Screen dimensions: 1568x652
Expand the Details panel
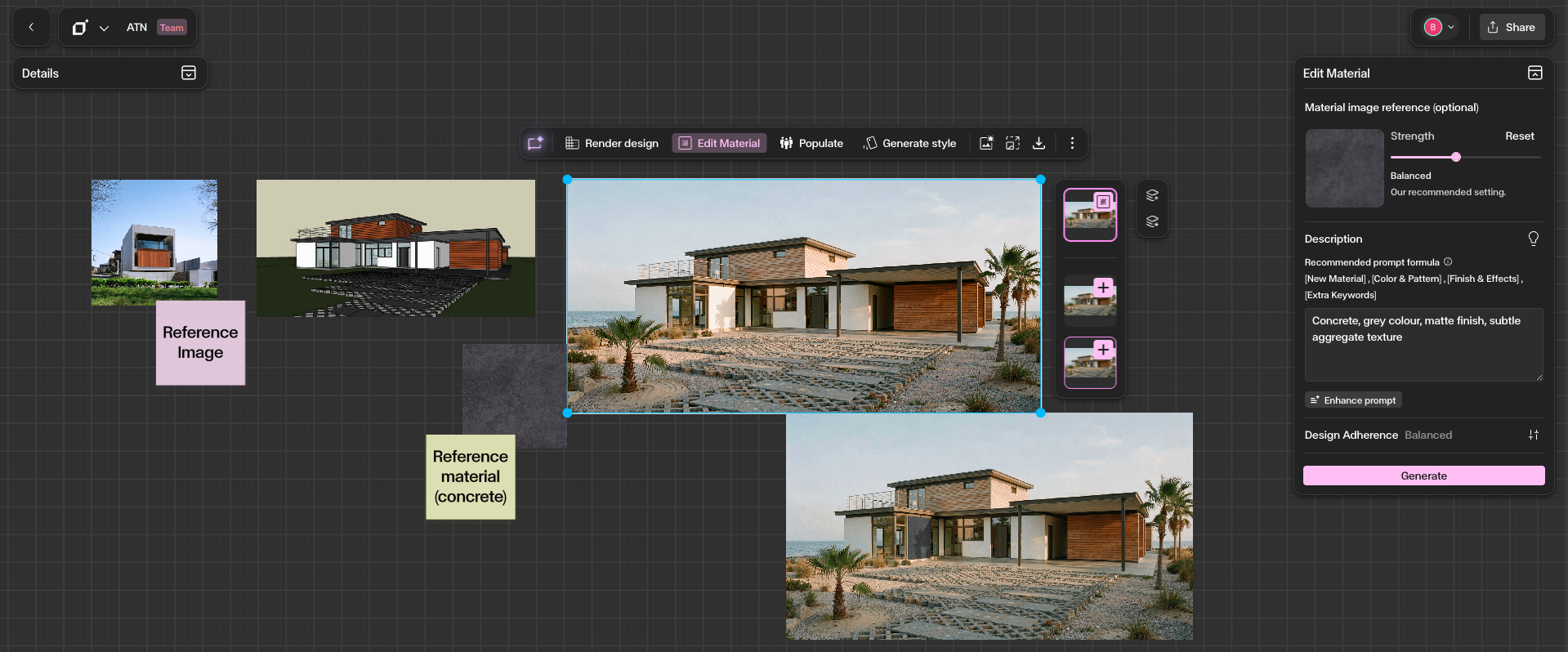point(189,74)
